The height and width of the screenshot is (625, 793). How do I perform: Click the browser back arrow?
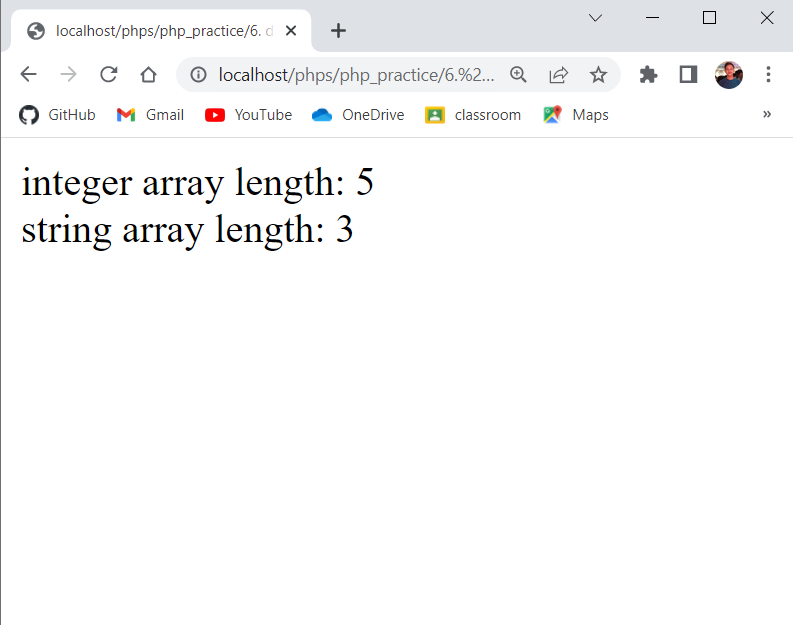tap(28, 74)
